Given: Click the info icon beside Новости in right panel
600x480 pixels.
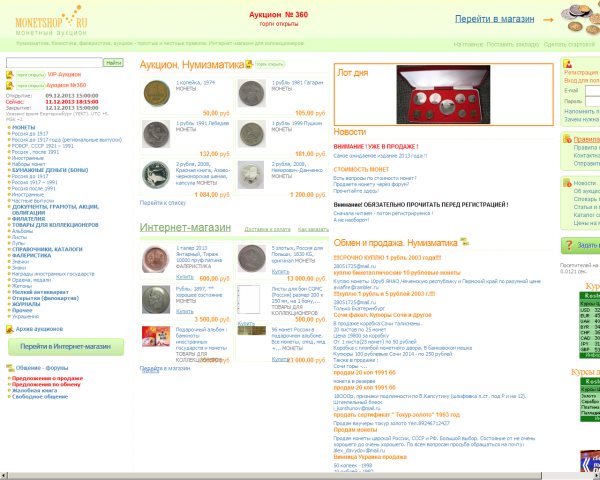Looking at the screenshot, I should [x=567, y=183].
